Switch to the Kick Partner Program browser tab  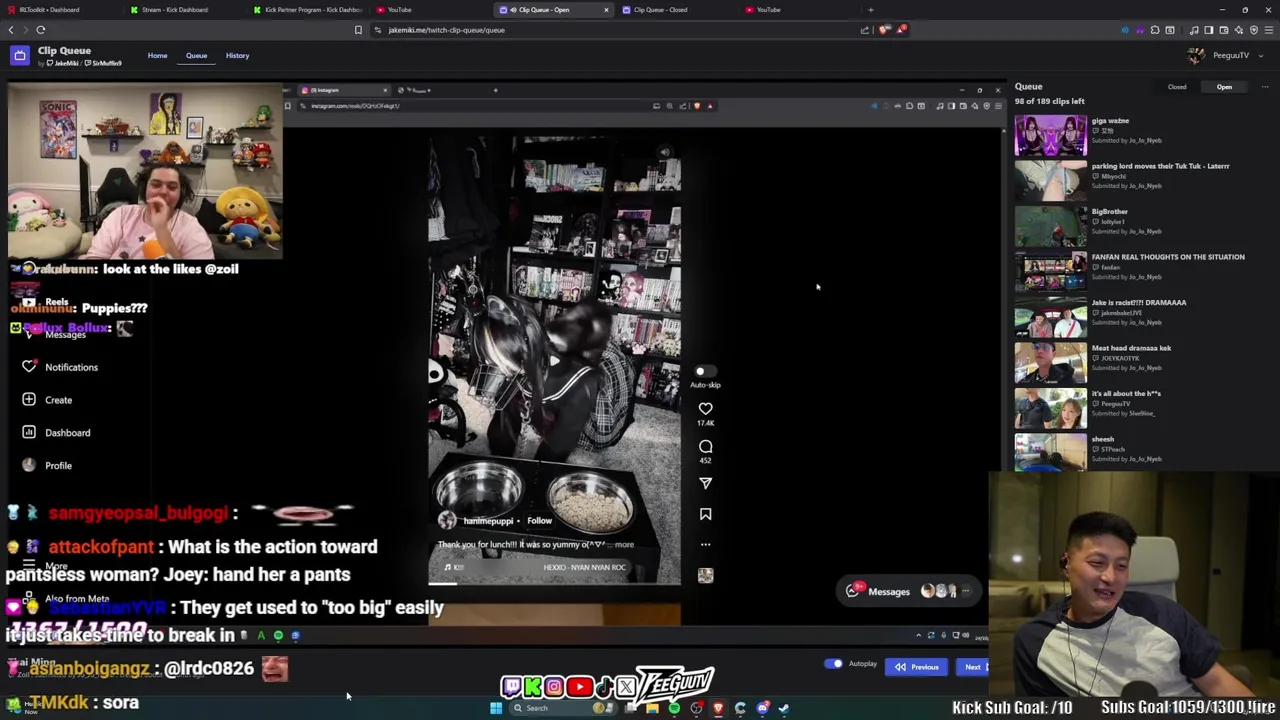click(308, 10)
